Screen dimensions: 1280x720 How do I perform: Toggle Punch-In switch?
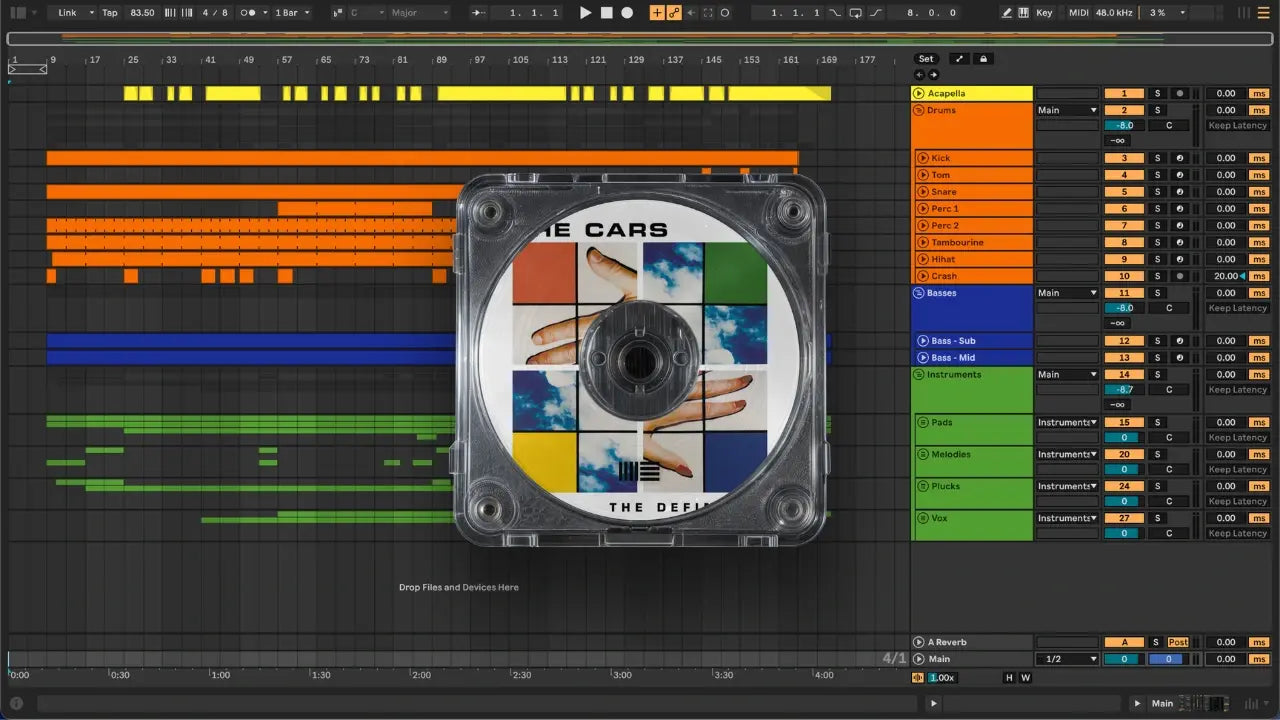[x=836, y=13]
